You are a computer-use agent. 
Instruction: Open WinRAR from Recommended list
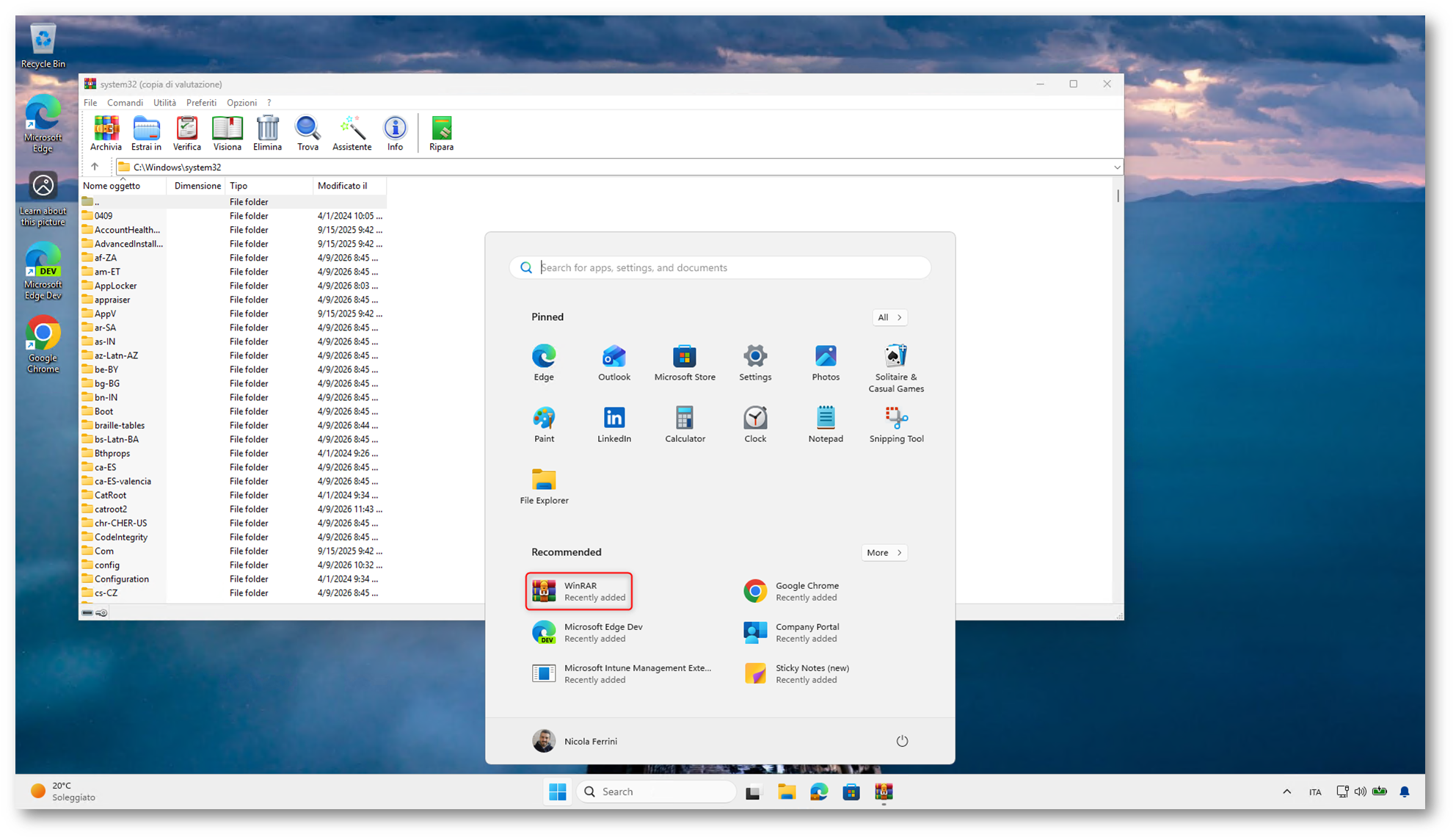click(579, 591)
